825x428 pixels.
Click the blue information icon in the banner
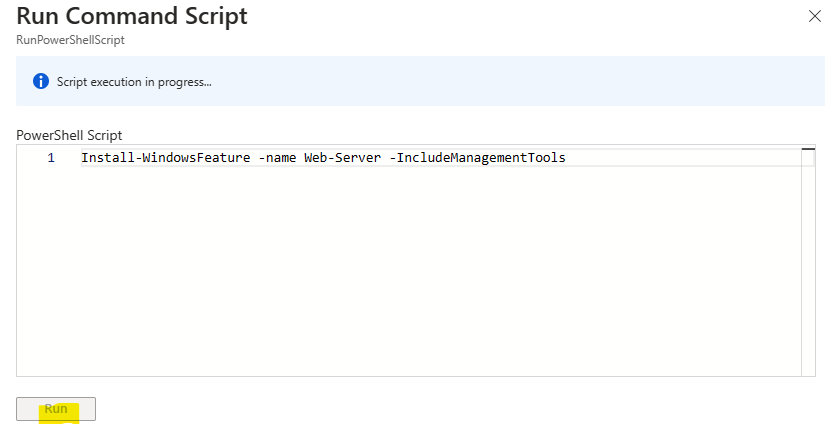[41, 82]
